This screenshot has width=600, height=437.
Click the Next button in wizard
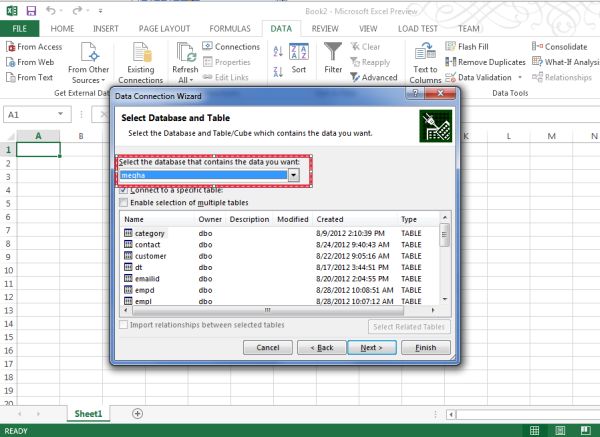pos(372,347)
